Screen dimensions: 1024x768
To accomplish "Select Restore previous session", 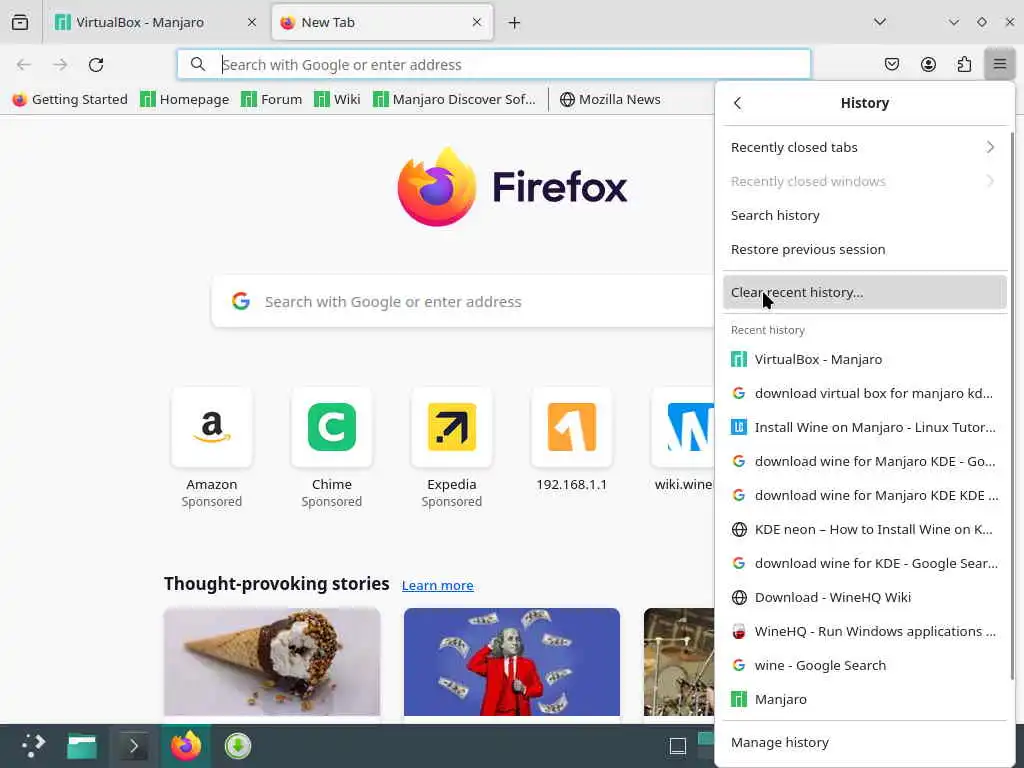I will (x=865, y=249).
